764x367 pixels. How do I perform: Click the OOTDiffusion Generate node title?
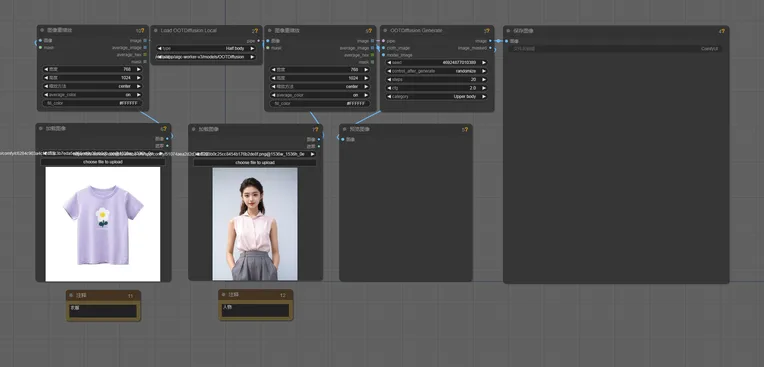pyautogui.click(x=416, y=31)
